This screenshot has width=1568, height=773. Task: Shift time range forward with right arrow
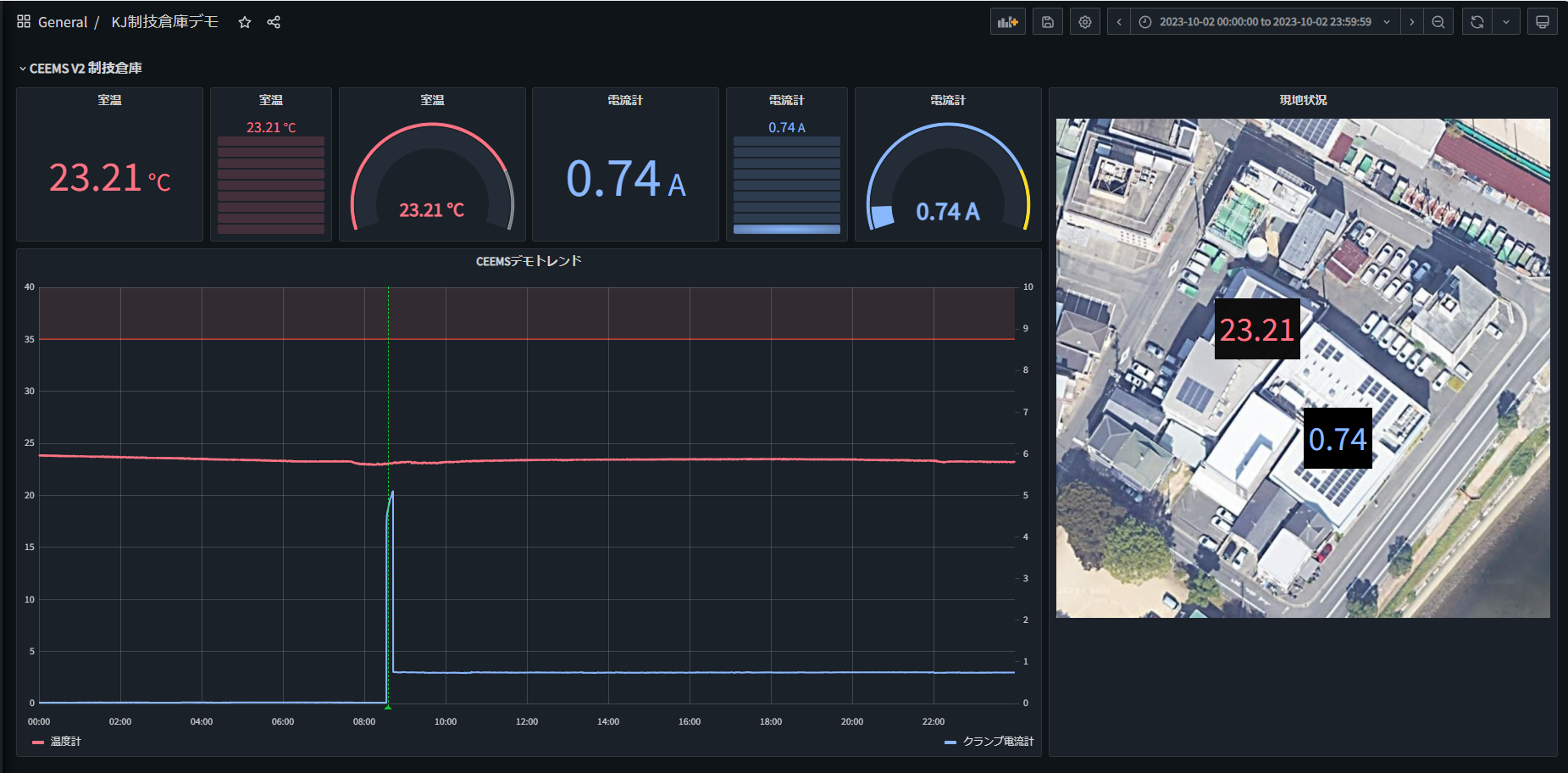coord(1411,22)
